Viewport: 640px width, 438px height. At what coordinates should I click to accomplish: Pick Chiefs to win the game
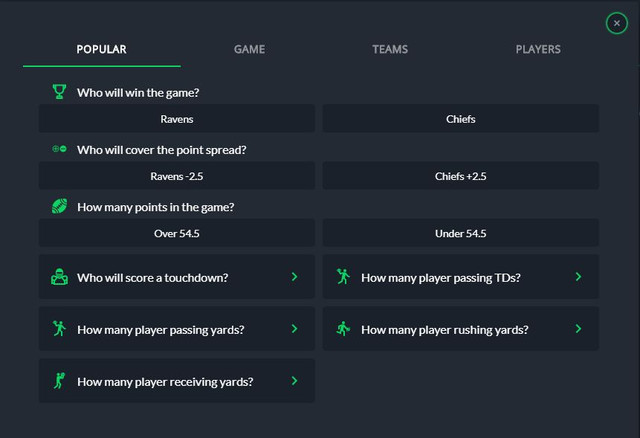[461, 118]
